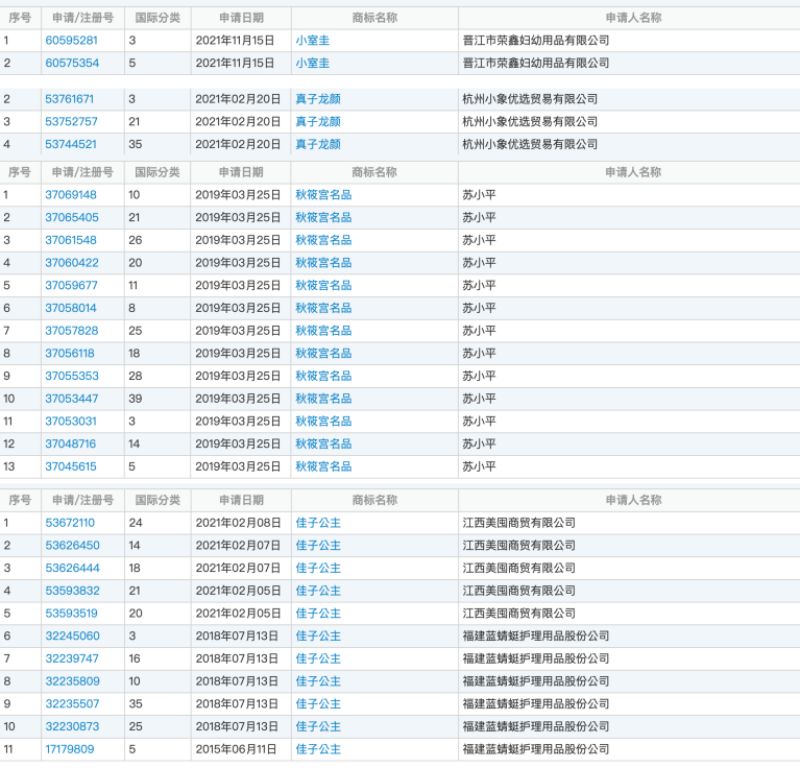
Task: Open registration number 37058014
Action: coord(71,308)
